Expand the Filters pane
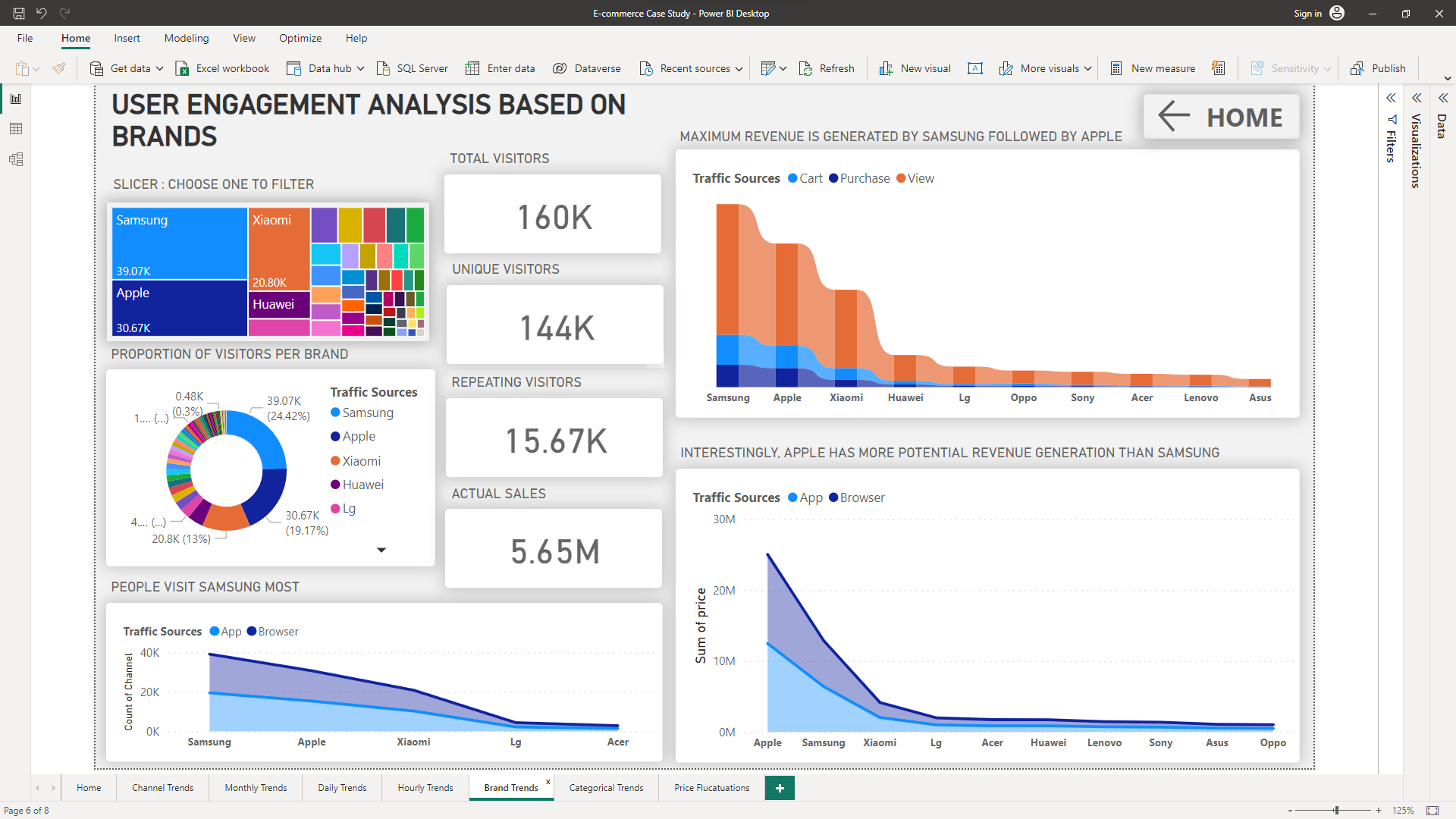Viewport: 1456px width, 819px height. (x=1391, y=98)
